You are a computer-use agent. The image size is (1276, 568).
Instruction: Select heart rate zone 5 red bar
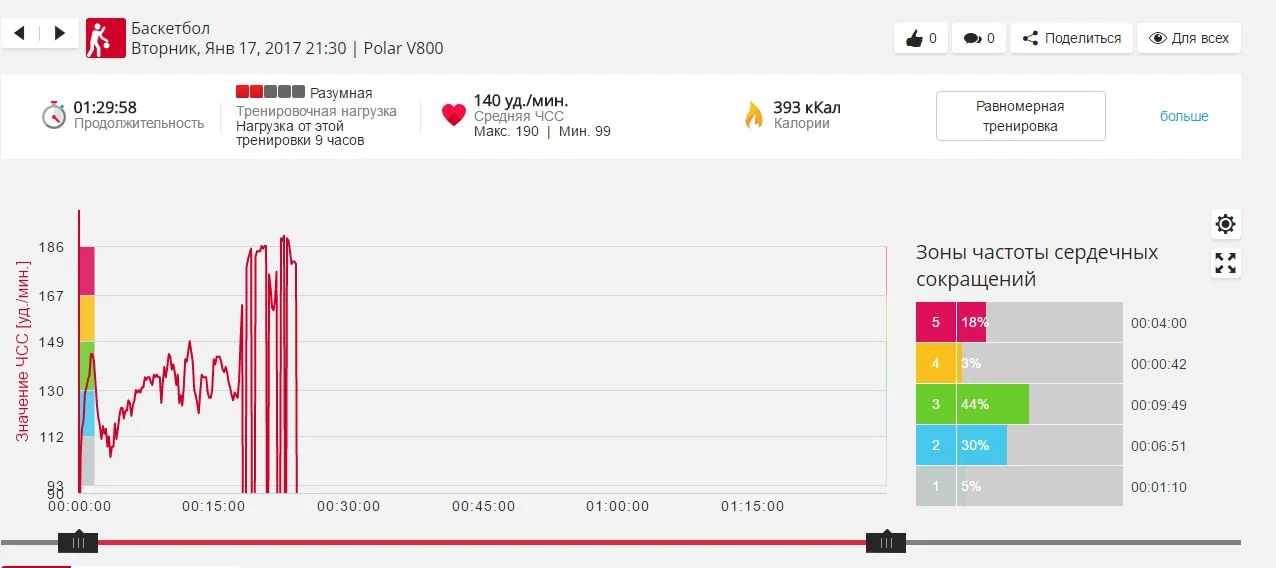point(971,322)
